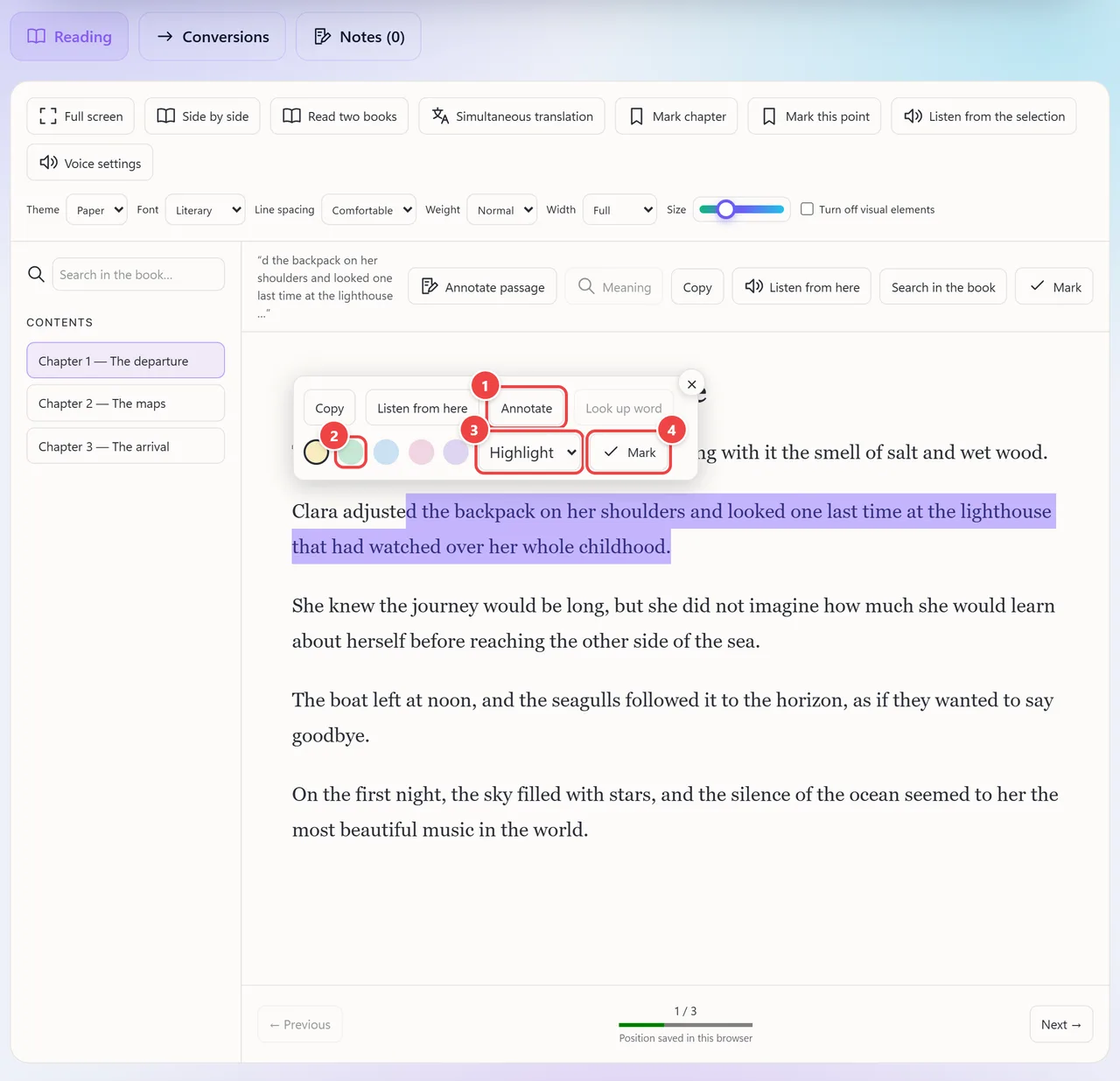Click the Mark button in the popup

[x=629, y=453]
